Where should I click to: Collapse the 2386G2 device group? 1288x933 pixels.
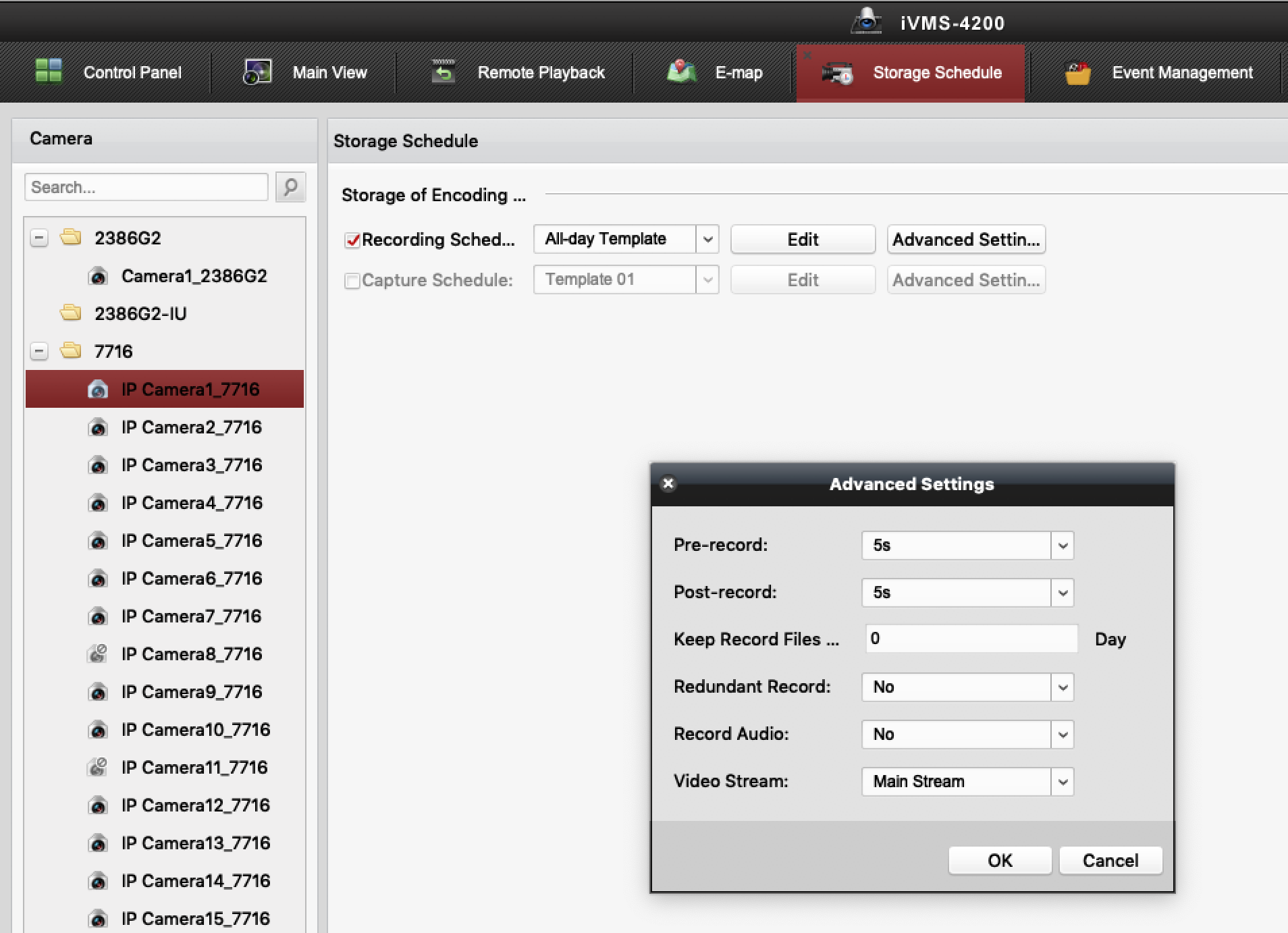(39, 238)
